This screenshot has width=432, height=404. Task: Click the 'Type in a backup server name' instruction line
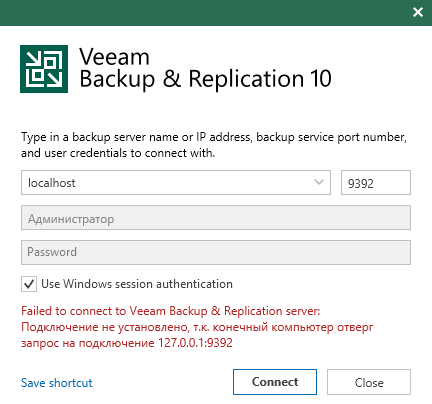point(214,137)
